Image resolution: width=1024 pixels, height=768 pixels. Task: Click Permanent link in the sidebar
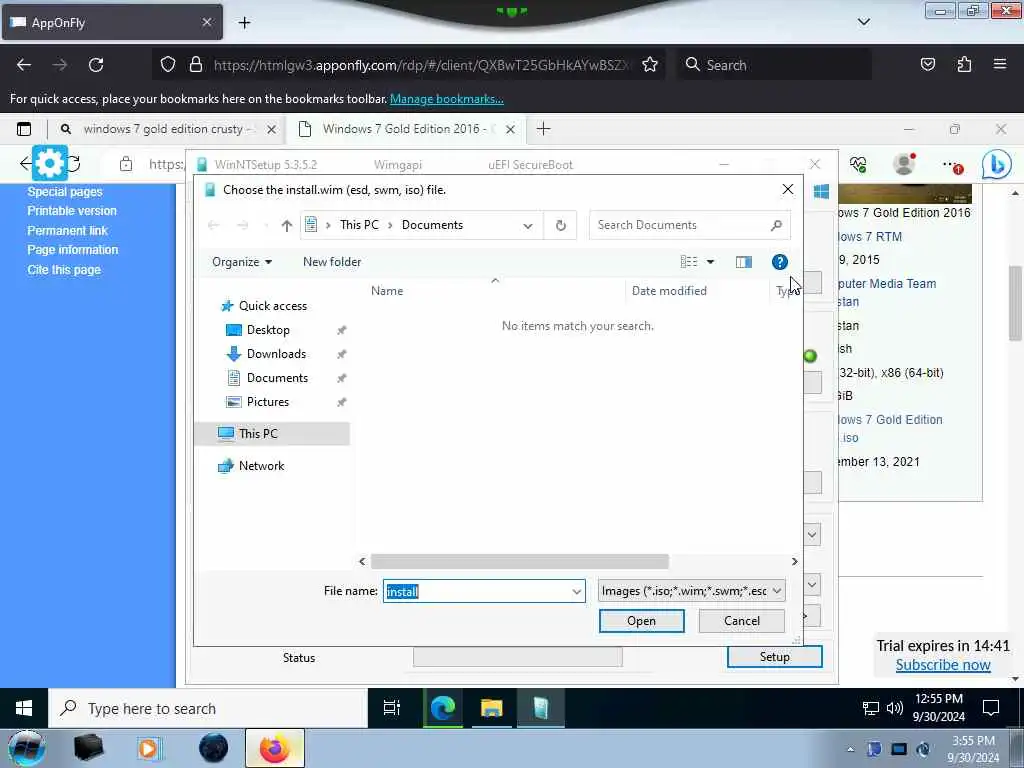click(67, 231)
